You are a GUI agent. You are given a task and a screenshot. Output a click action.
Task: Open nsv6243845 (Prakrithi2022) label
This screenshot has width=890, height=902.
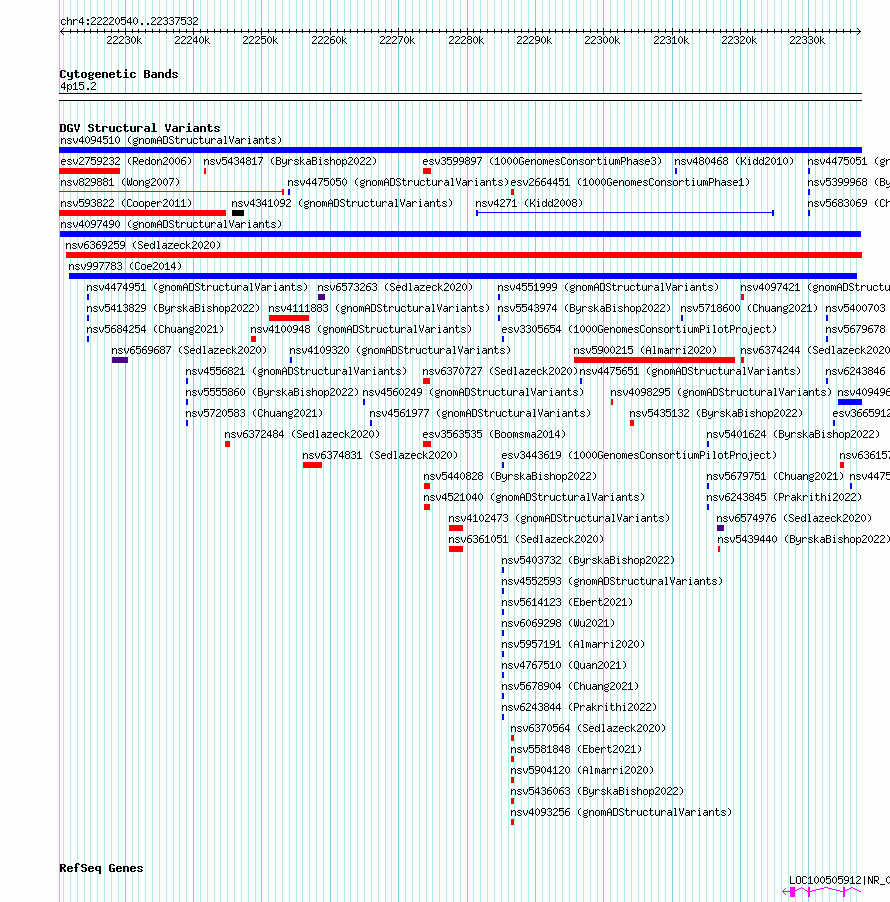784,497
